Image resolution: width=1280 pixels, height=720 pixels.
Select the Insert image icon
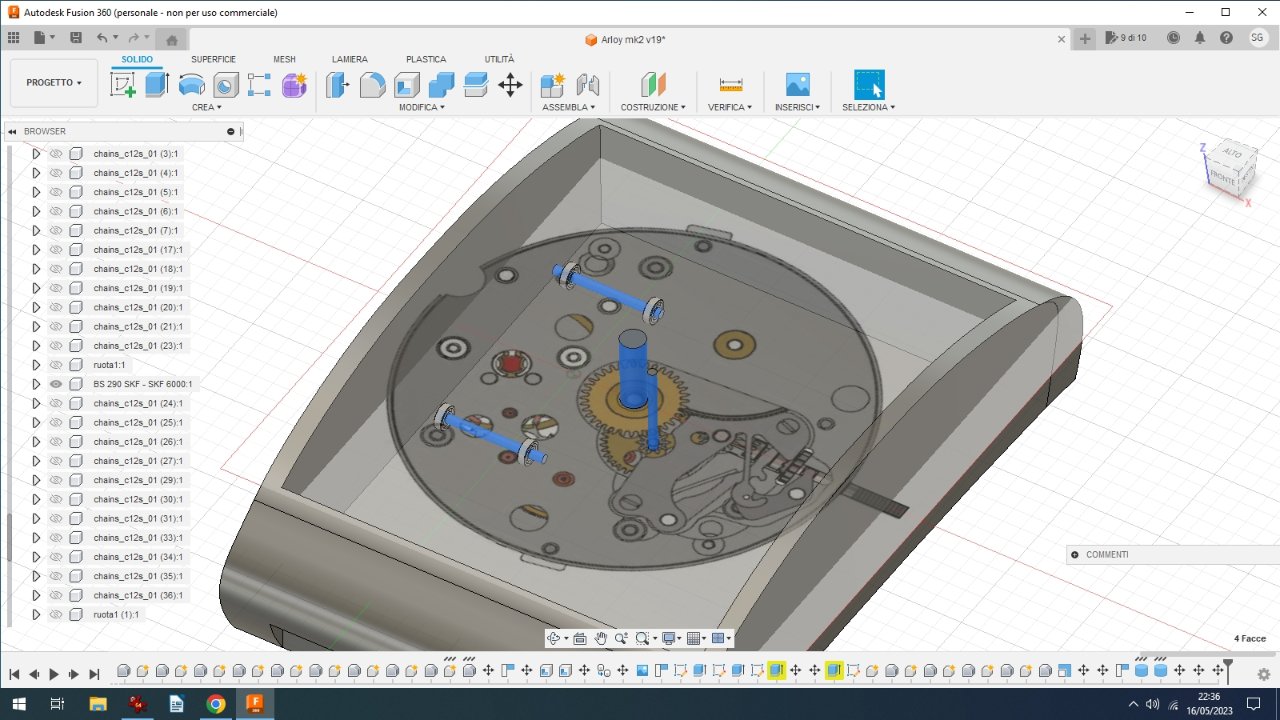[798, 85]
